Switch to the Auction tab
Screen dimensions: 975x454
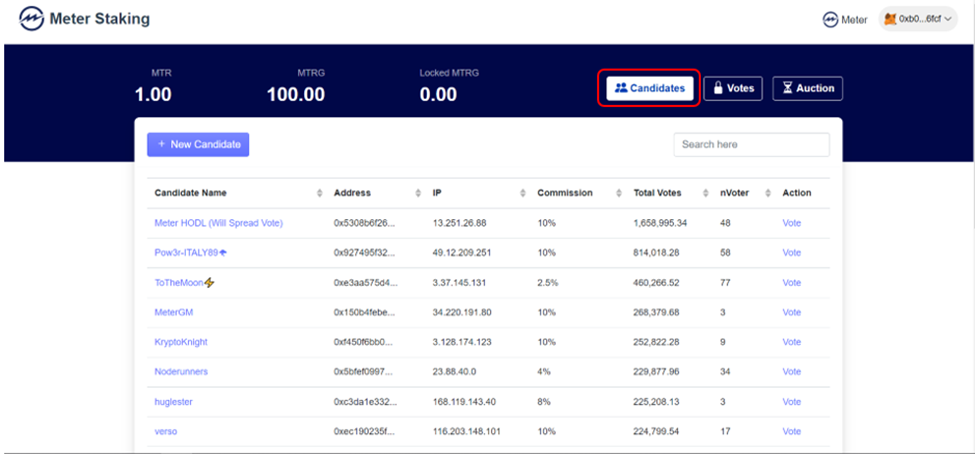pos(808,88)
